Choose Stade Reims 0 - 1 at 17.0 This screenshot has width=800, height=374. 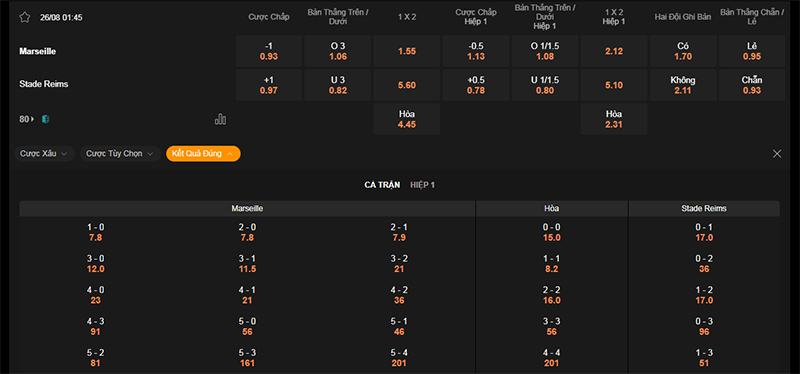point(704,232)
